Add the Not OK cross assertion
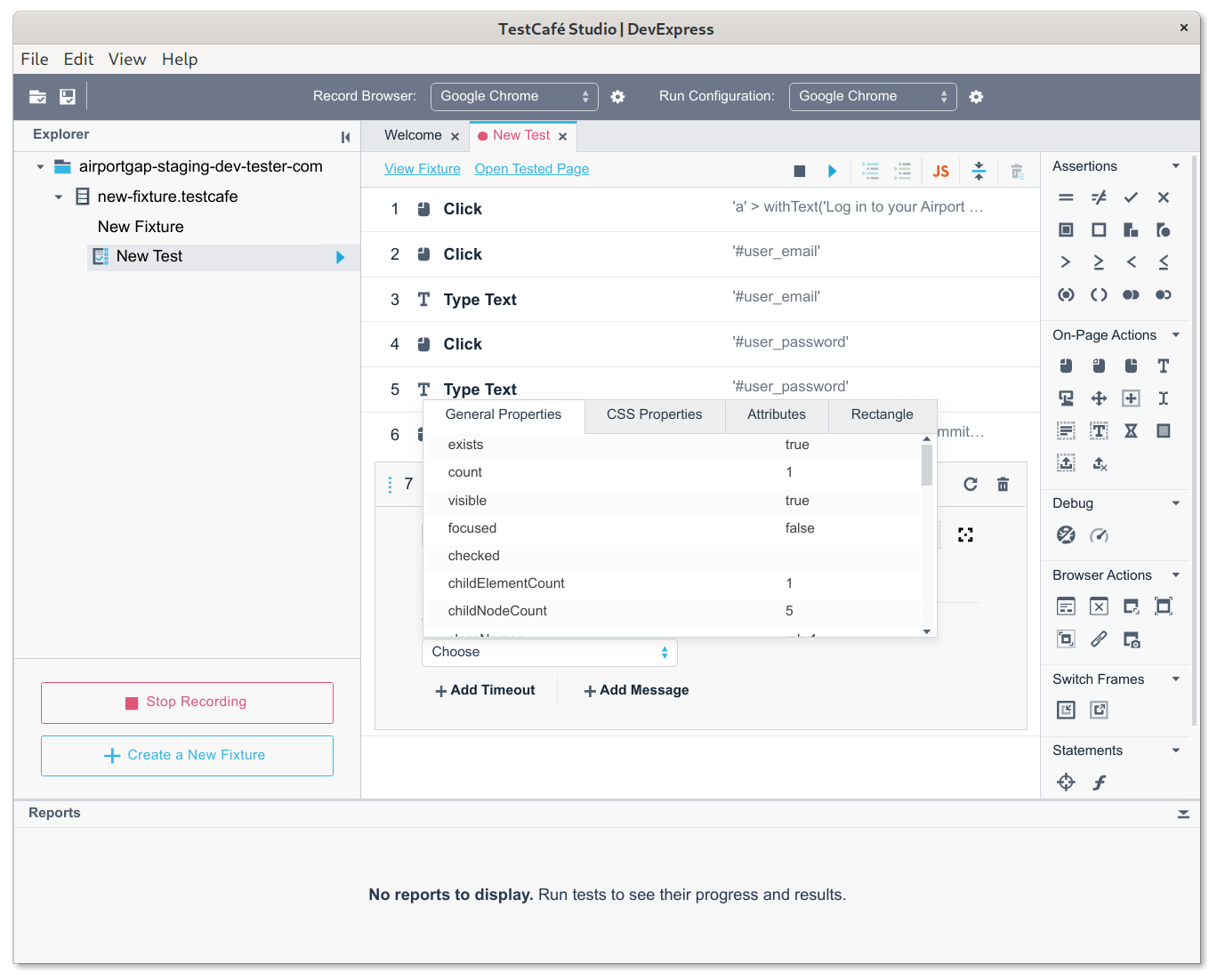This screenshot has height=980, width=1217. [1164, 197]
